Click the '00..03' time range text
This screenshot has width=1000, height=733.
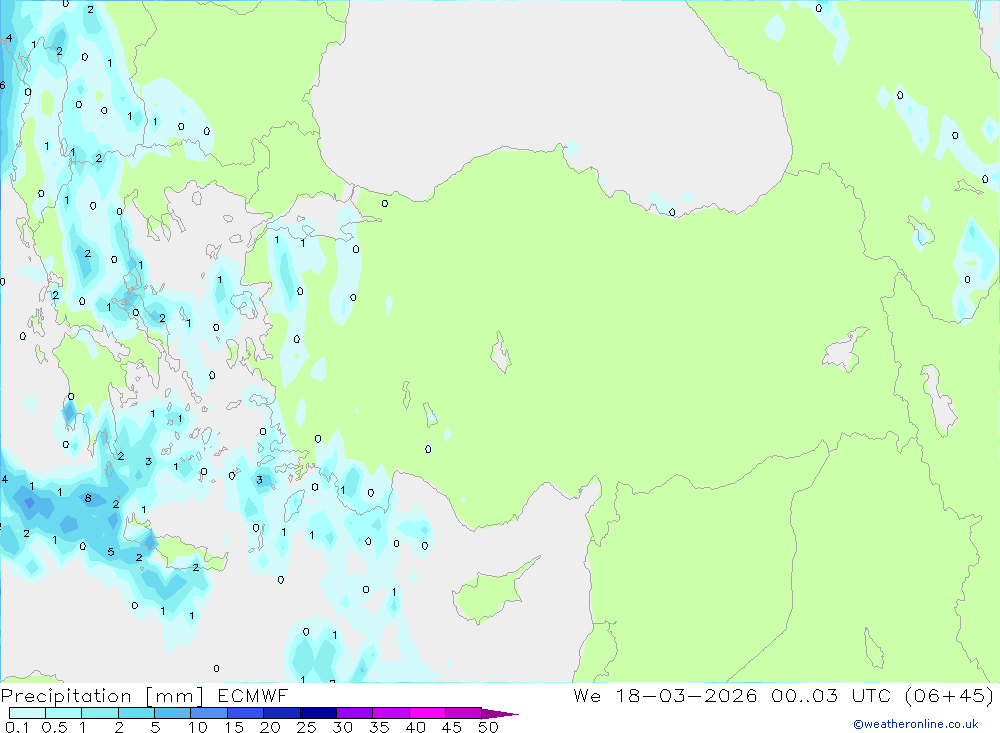804,695
